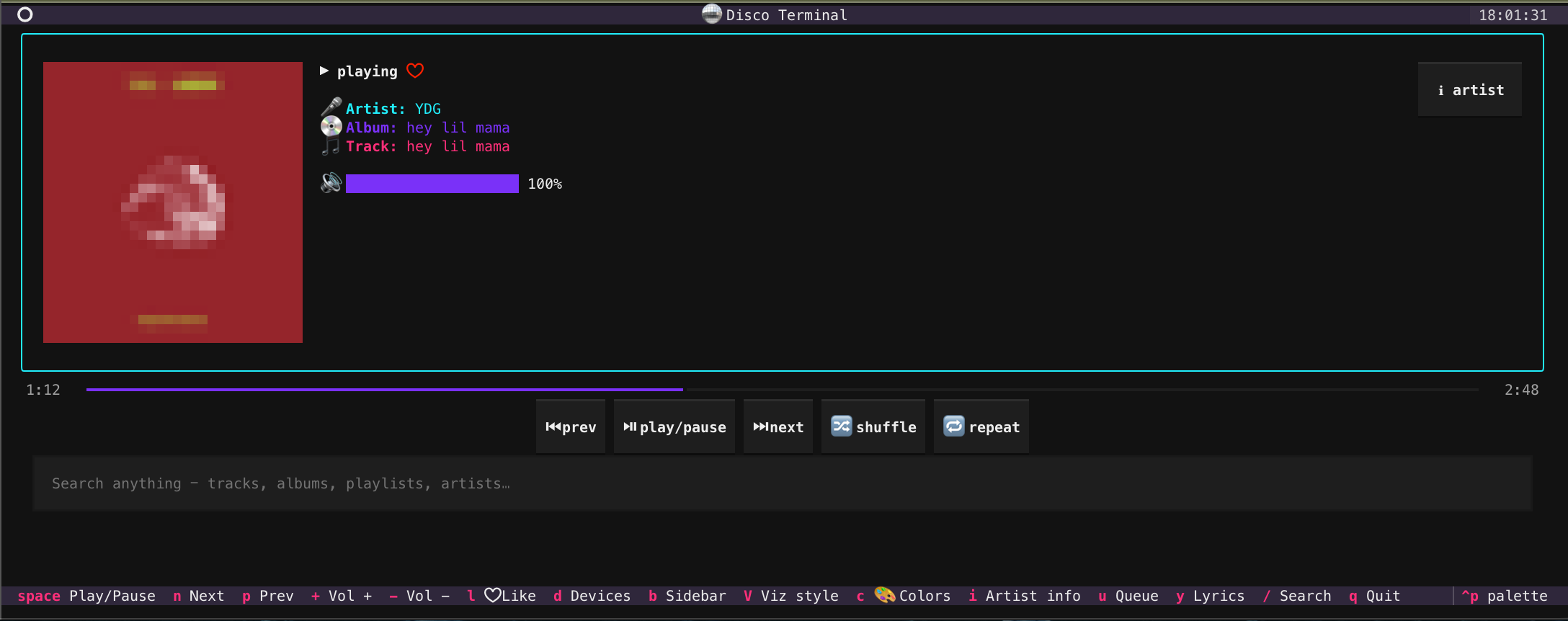Image resolution: width=1568 pixels, height=621 pixels.
Task: Click the 100% volume value
Action: click(545, 184)
